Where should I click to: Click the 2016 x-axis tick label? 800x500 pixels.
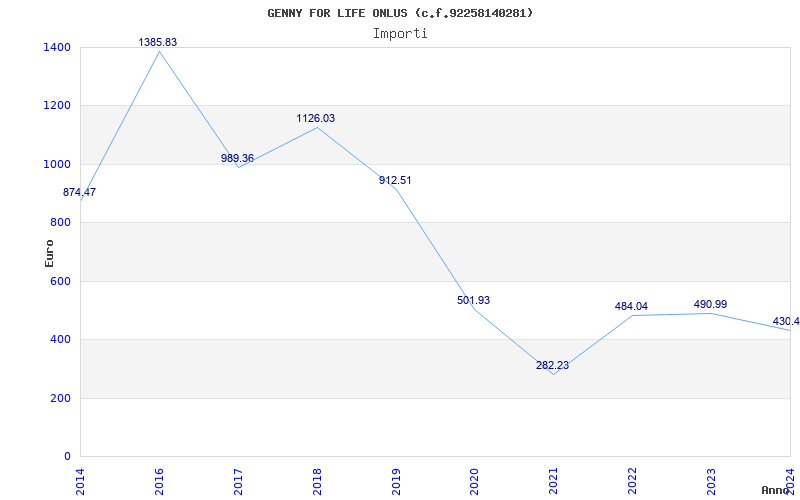point(159,481)
